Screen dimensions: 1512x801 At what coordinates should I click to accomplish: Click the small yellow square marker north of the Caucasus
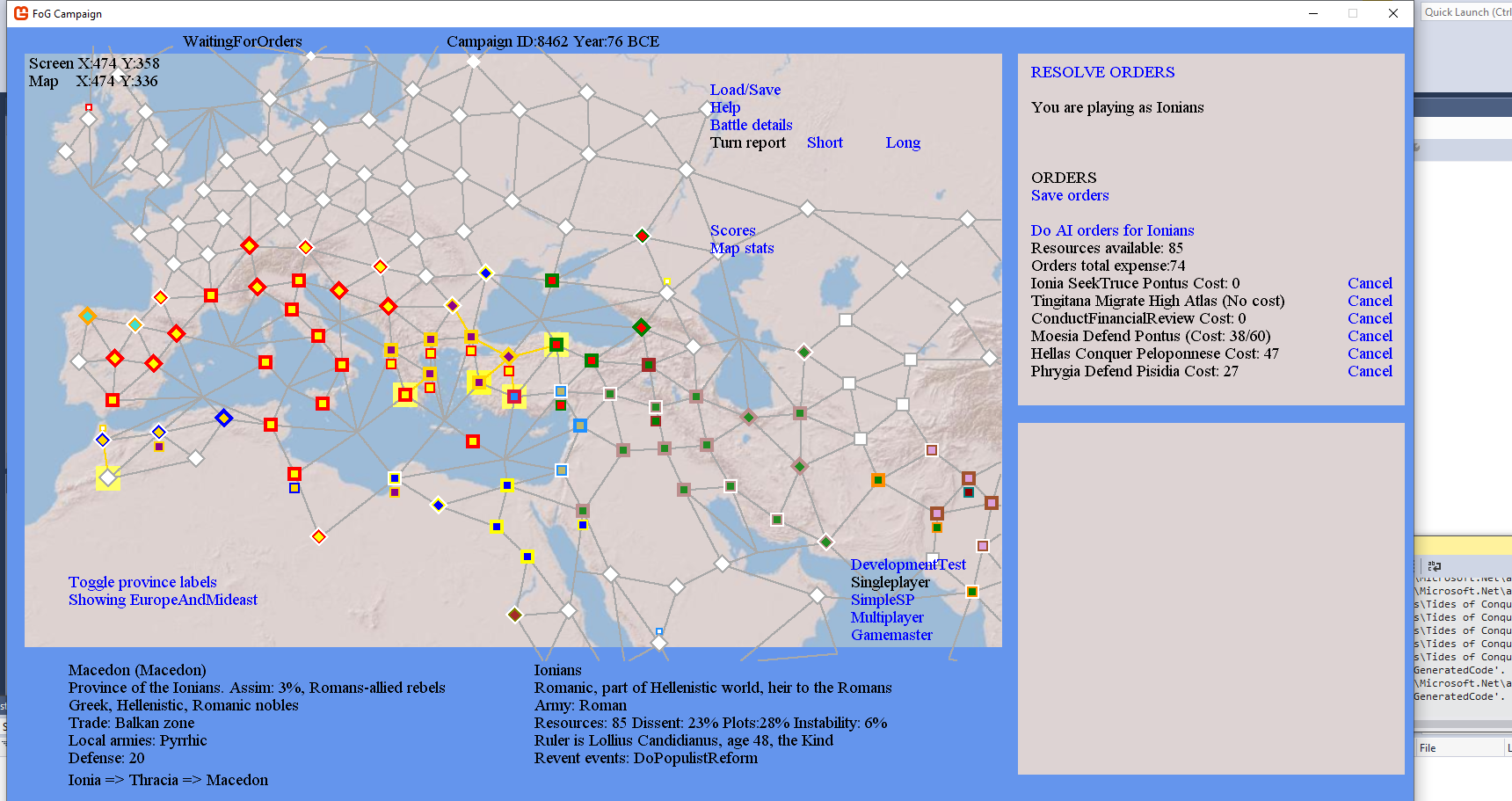tap(667, 281)
